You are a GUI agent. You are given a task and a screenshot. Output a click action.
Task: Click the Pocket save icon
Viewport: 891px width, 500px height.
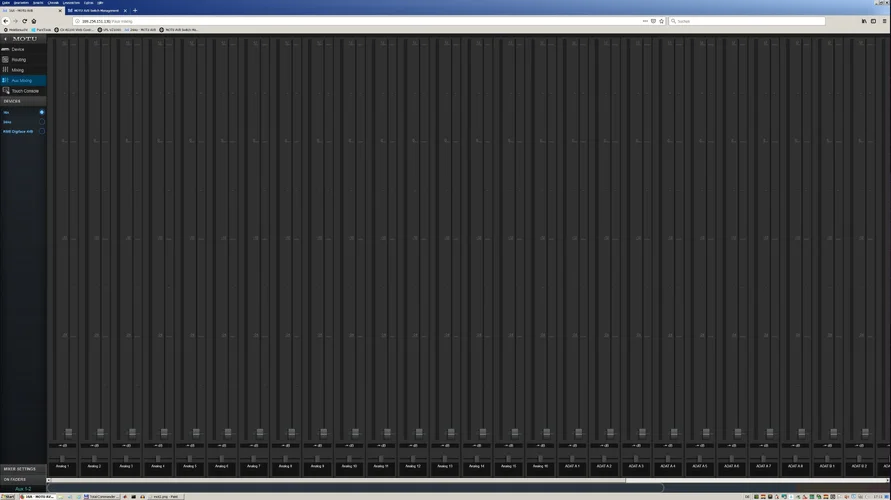(653, 21)
